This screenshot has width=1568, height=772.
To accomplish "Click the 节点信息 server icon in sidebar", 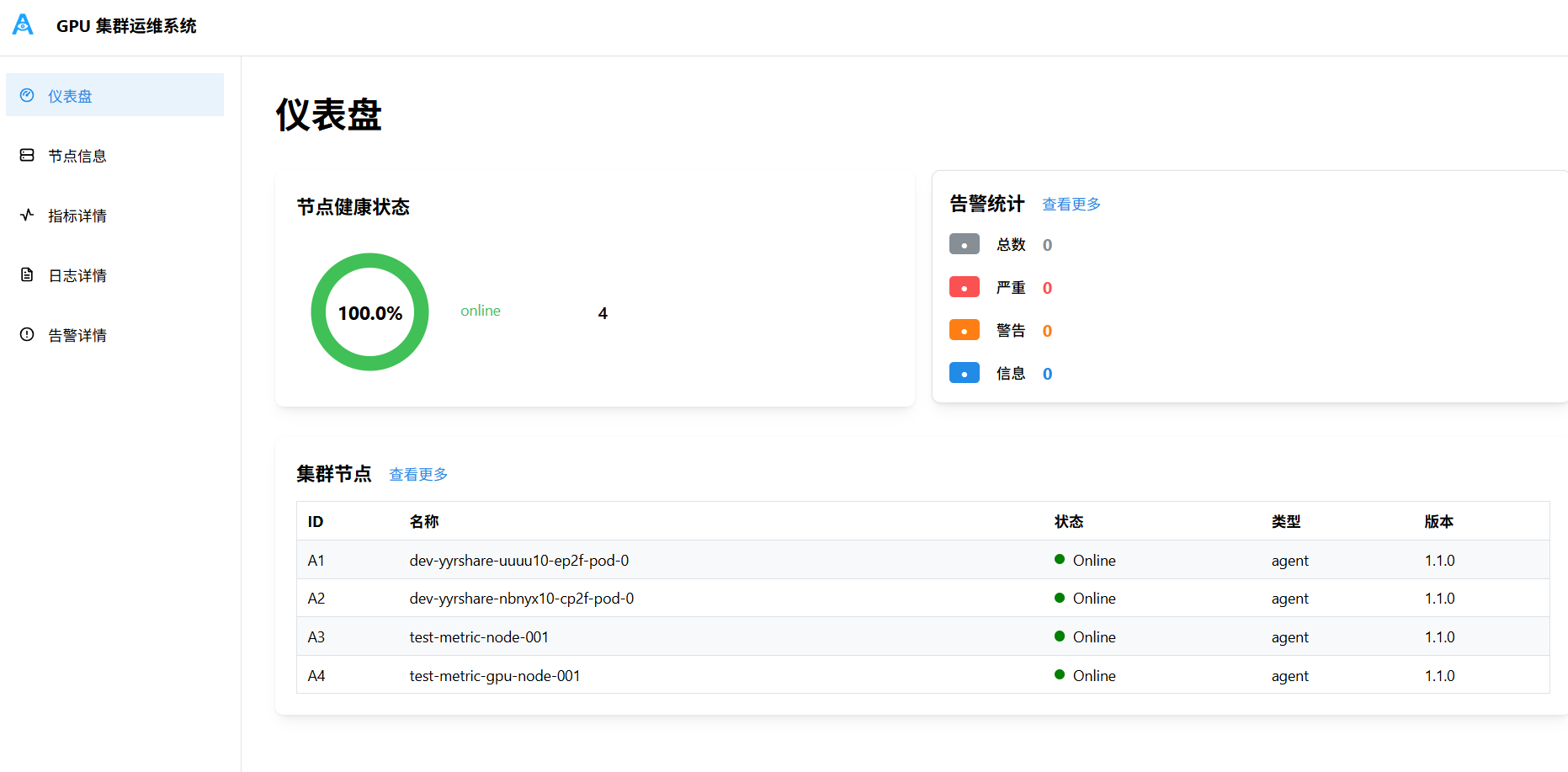I will [x=27, y=155].
